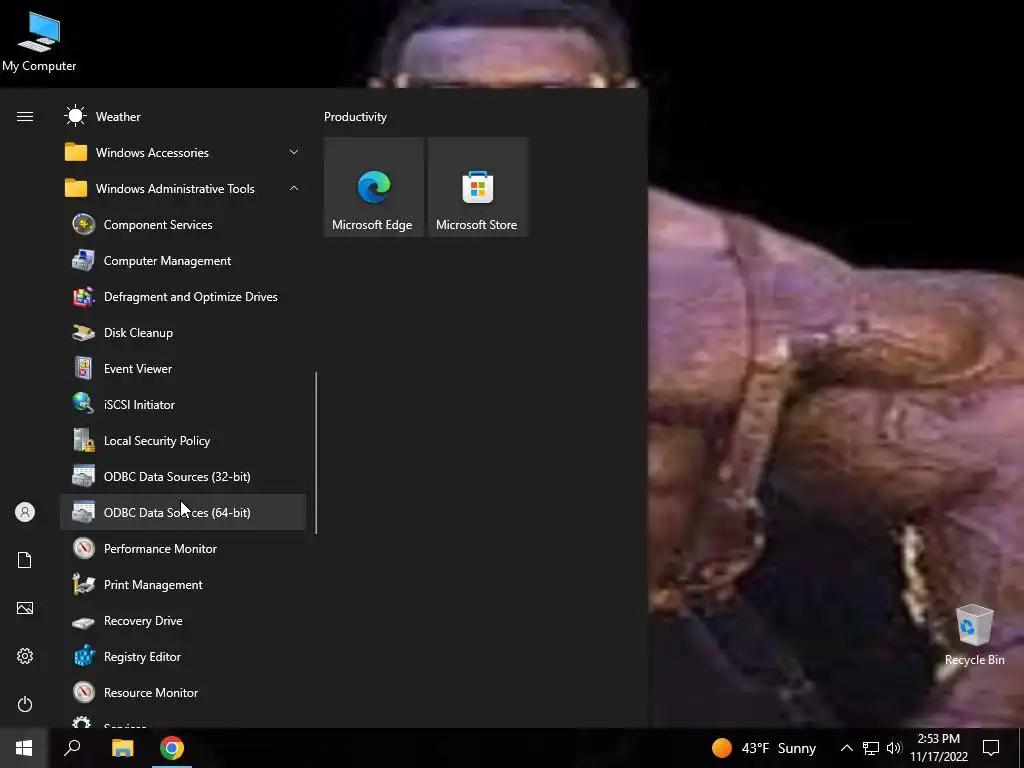The width and height of the screenshot is (1024, 768).
Task: Expand the Windows Accessories folder
Action: tap(183, 153)
